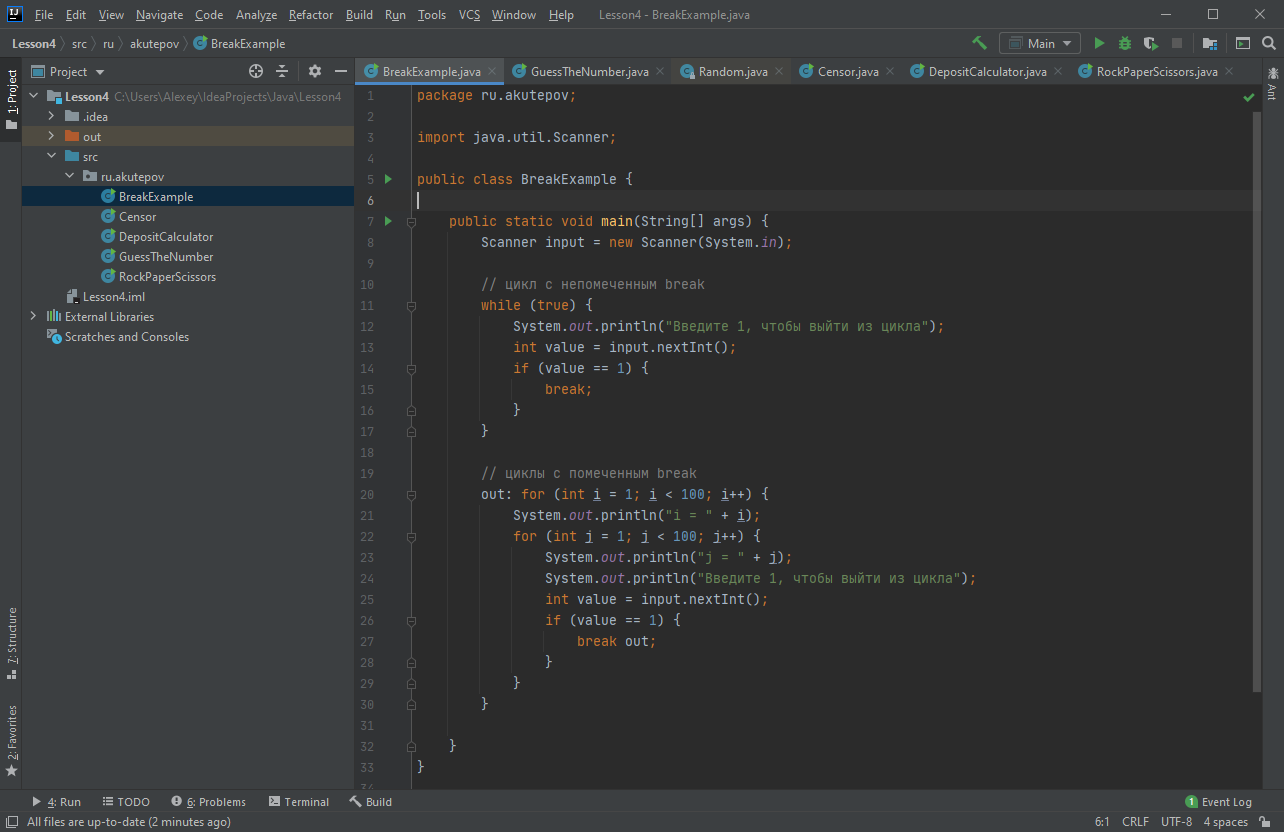The image size is (1284, 832).
Task: Click the green inspection checkmark indicator
Action: 1248,97
